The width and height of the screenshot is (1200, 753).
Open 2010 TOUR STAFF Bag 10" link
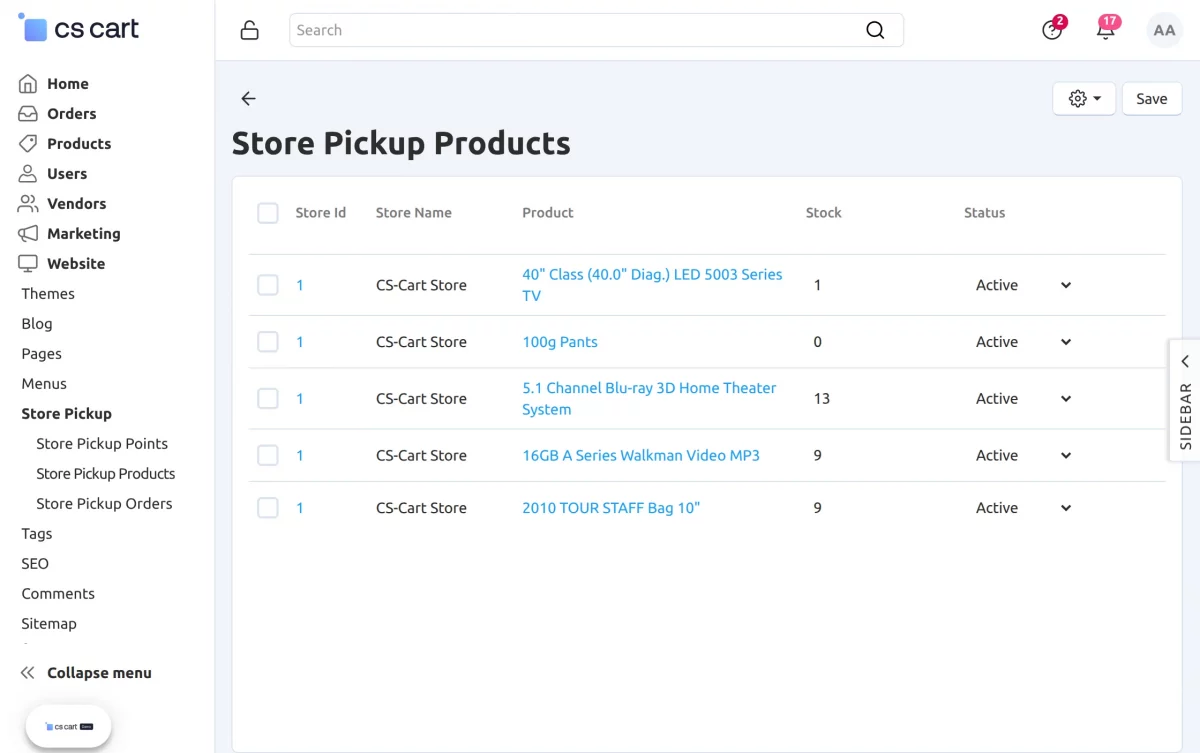tap(611, 508)
